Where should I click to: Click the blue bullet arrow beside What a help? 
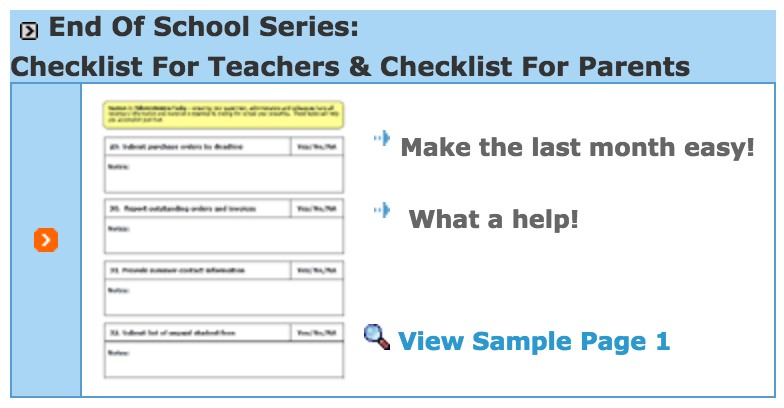click(382, 210)
